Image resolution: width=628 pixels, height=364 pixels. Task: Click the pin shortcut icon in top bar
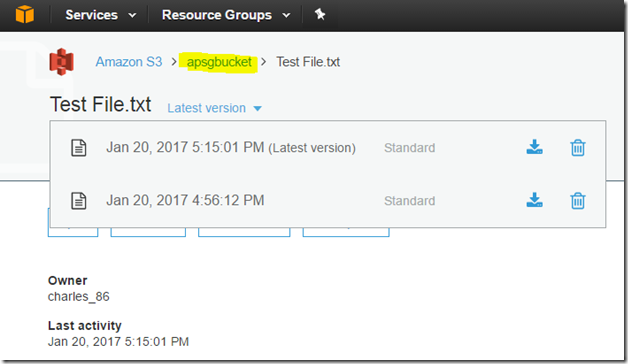tap(320, 15)
